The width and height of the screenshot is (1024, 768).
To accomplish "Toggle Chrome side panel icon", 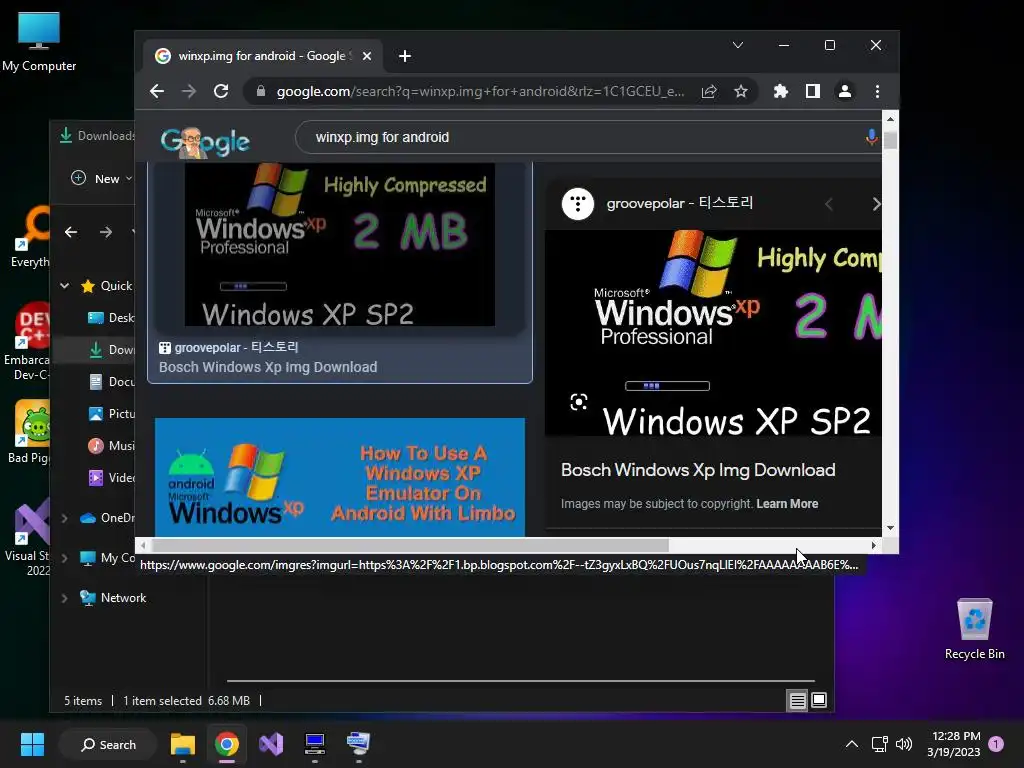I will pos(812,91).
